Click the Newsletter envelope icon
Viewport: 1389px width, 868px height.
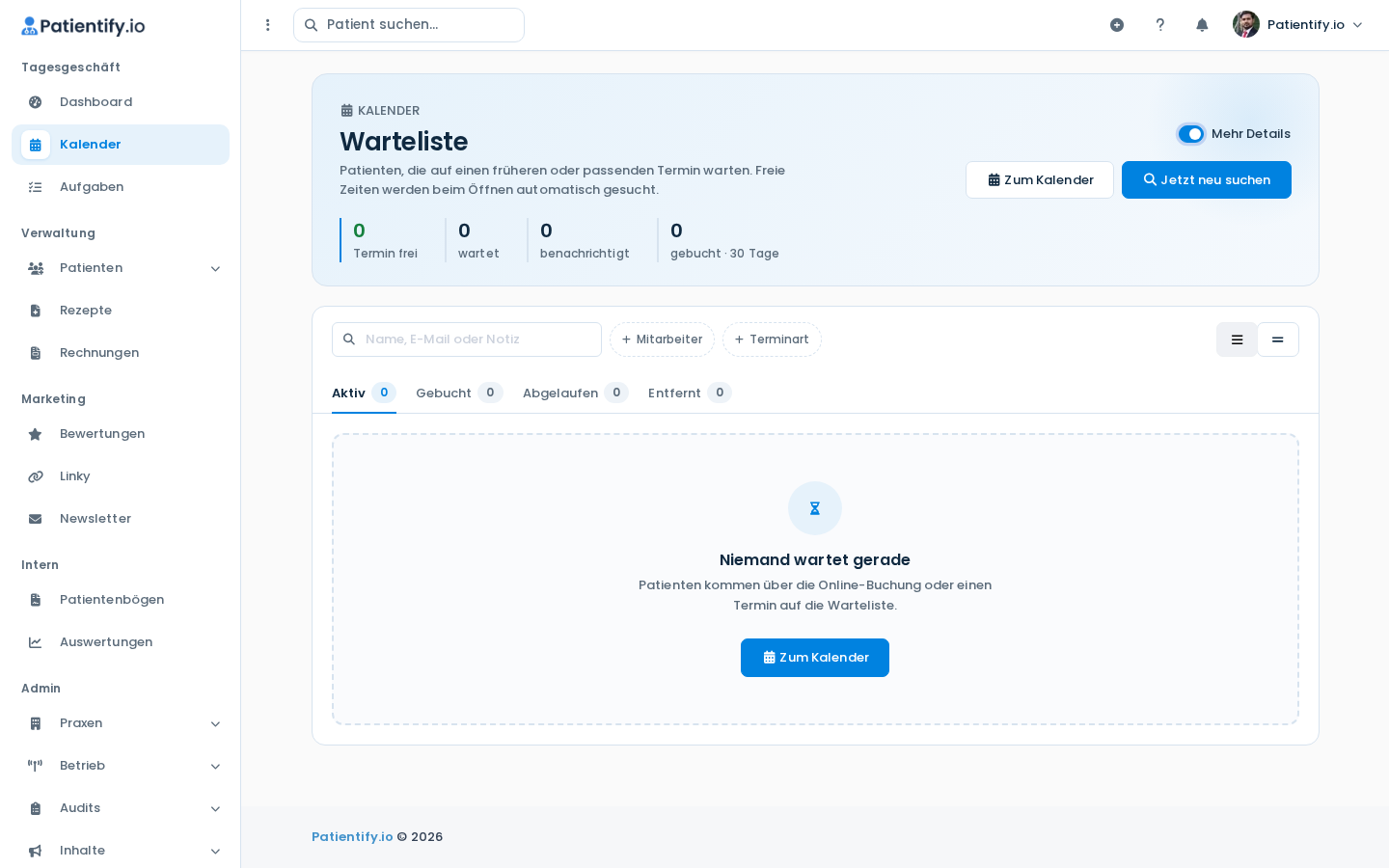[36, 519]
